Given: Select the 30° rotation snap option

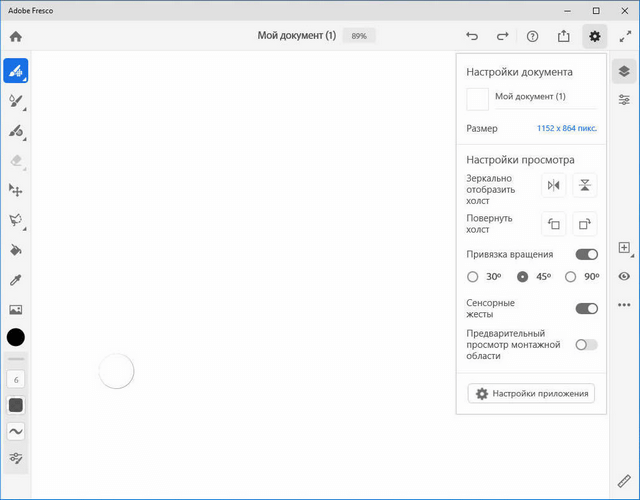Looking at the screenshot, I should 473,277.
